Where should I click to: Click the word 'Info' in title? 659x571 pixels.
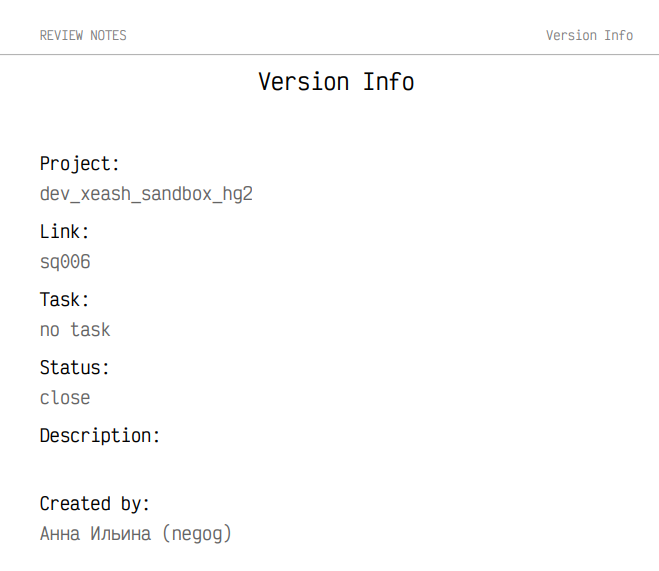click(388, 82)
